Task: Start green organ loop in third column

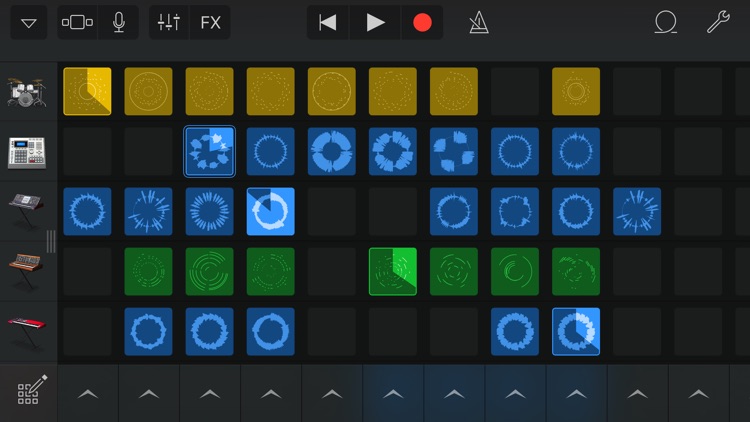Action: [210, 271]
